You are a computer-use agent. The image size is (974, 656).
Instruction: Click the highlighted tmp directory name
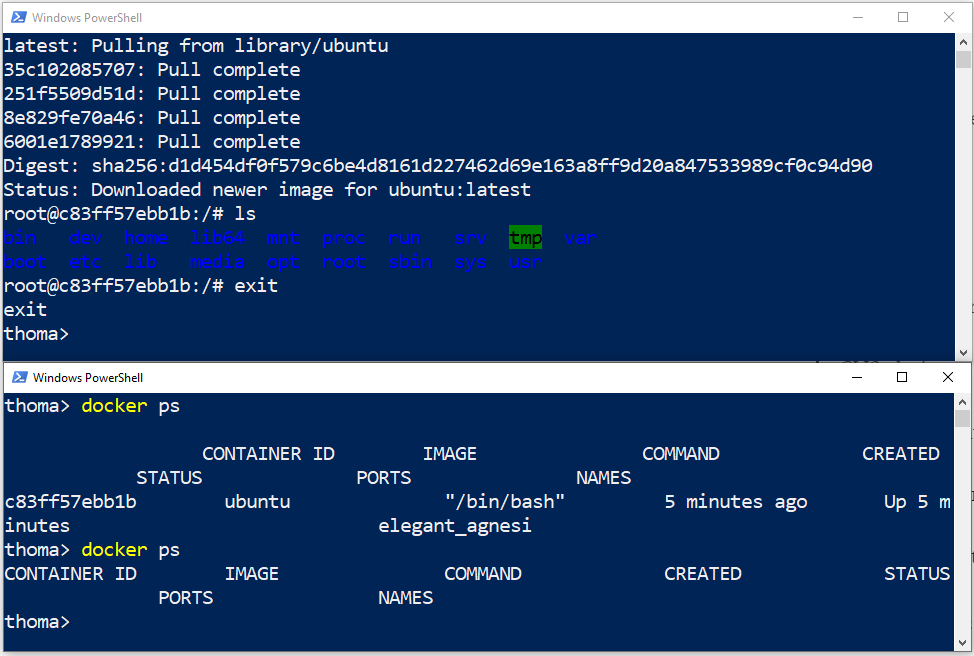[525, 238]
